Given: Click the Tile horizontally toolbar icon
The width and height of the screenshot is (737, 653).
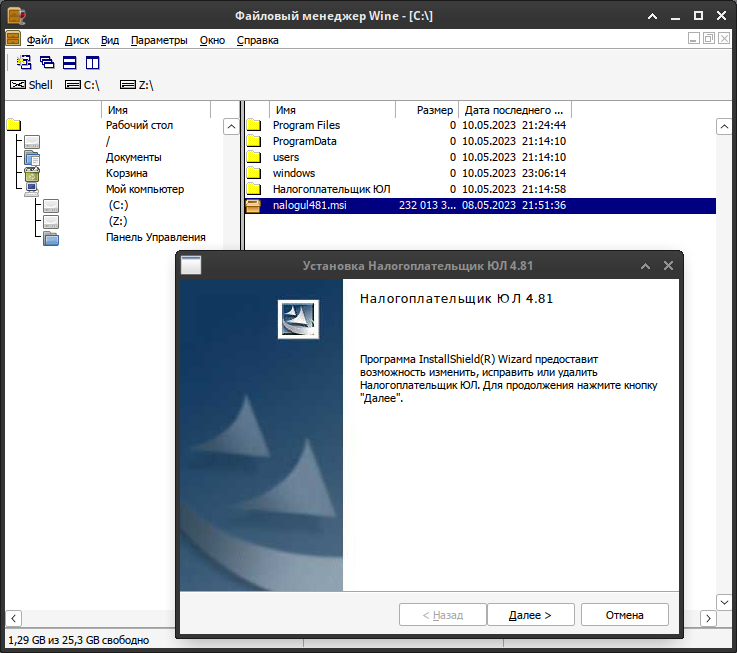Looking at the screenshot, I should pos(70,63).
